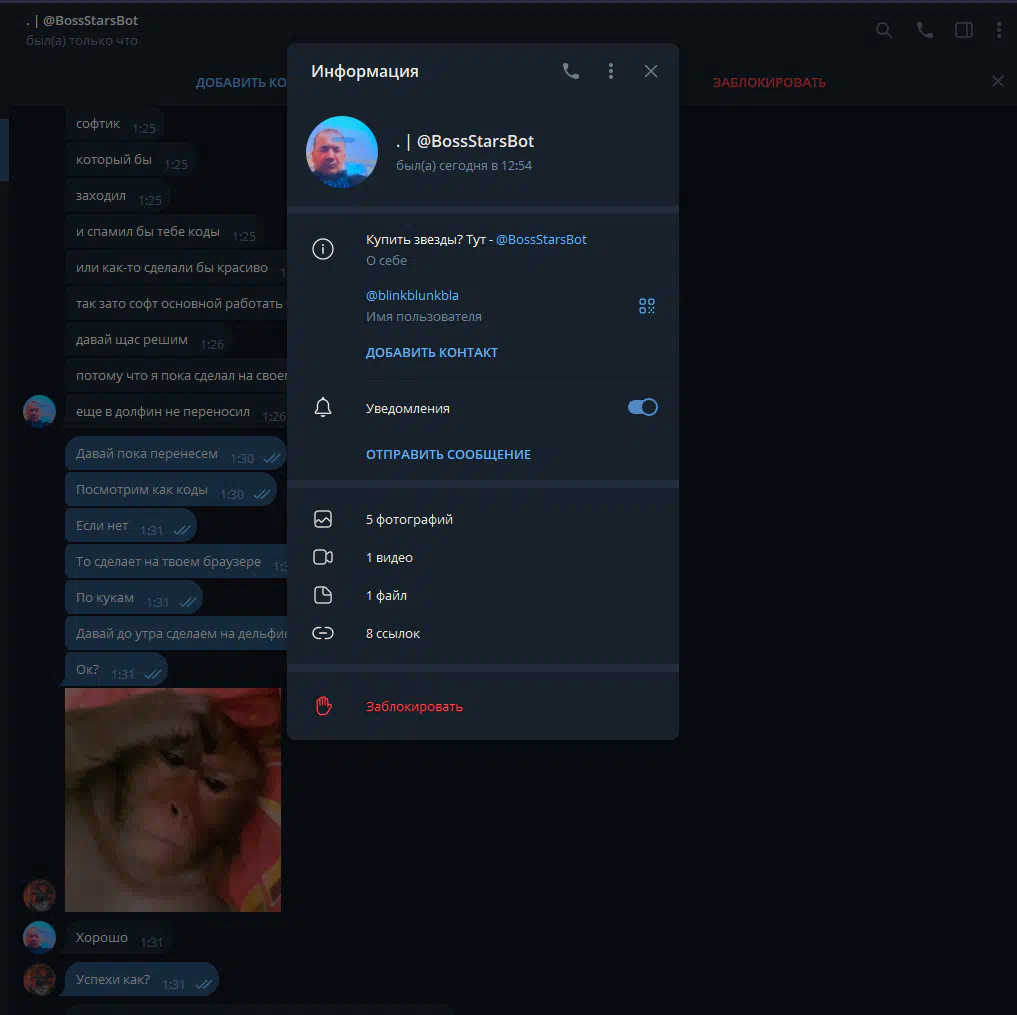Click the chat title @BossStarsBot in header
The height and width of the screenshot is (1015, 1017).
point(82,21)
